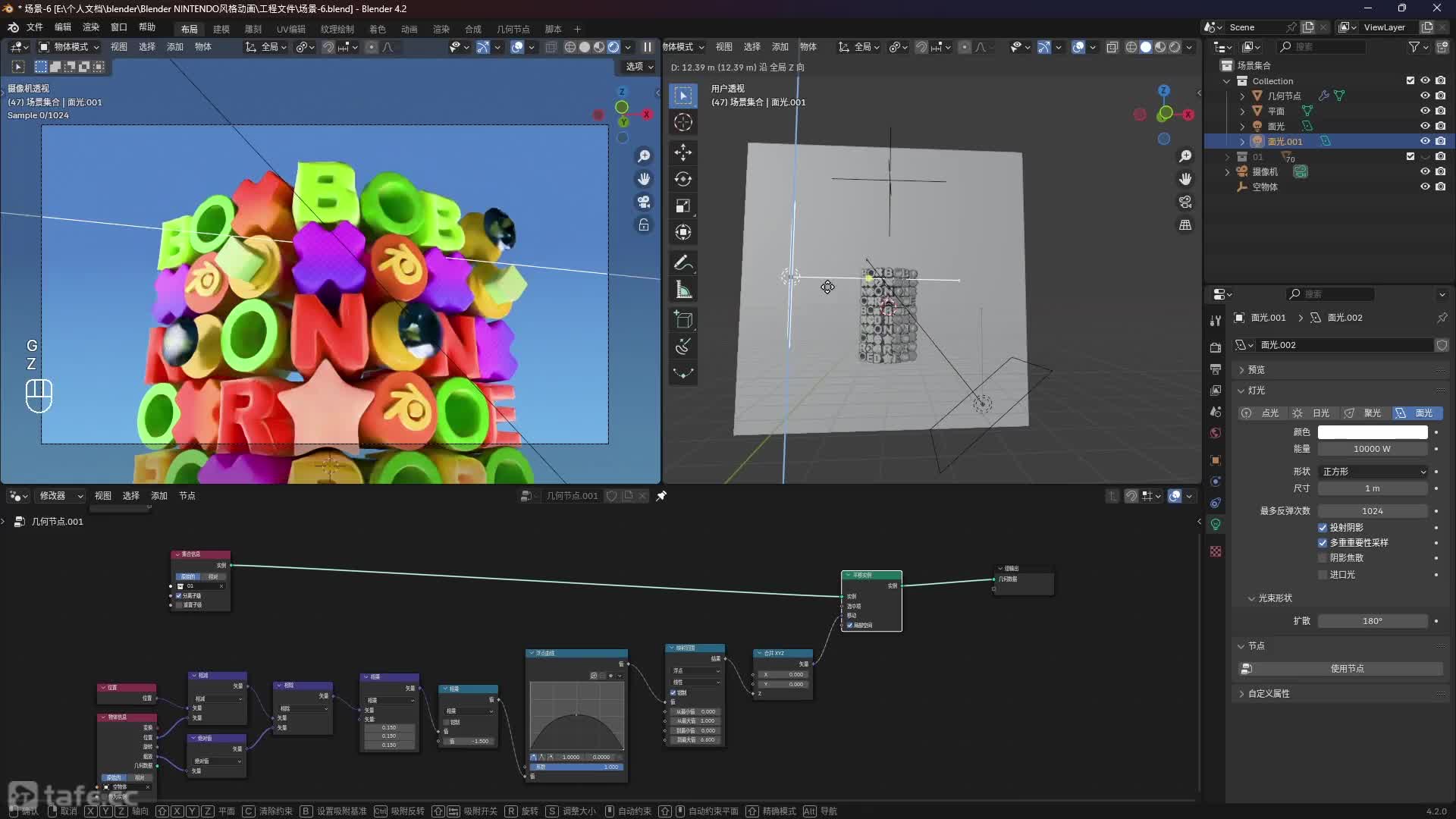Expand the 自定义属性 panel
The width and height of the screenshot is (1456, 819).
(1268, 694)
